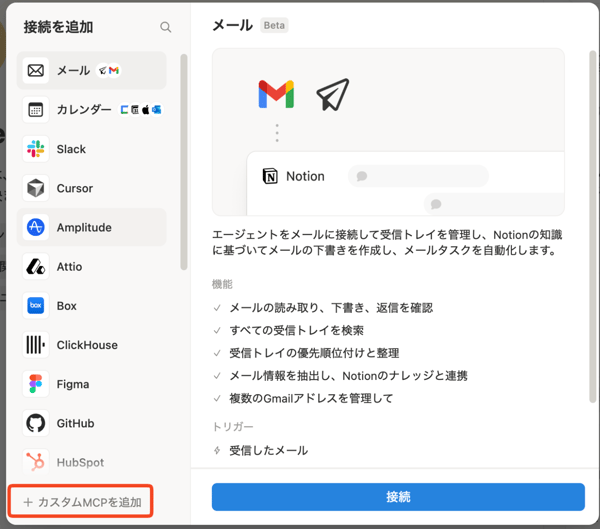Viewport: 600px width, 529px height.
Task: Click the Slack logo icon
Action: click(36, 149)
